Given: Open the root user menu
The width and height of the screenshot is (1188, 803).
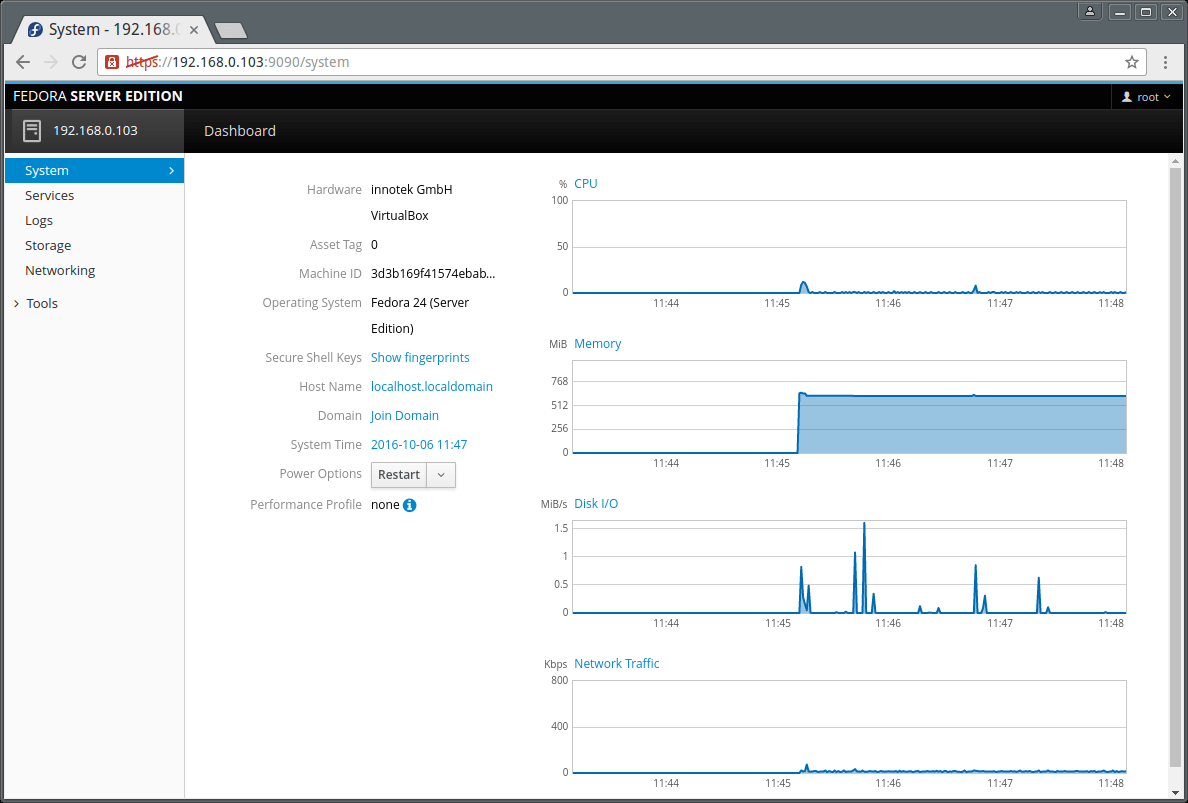Looking at the screenshot, I should 1146,97.
